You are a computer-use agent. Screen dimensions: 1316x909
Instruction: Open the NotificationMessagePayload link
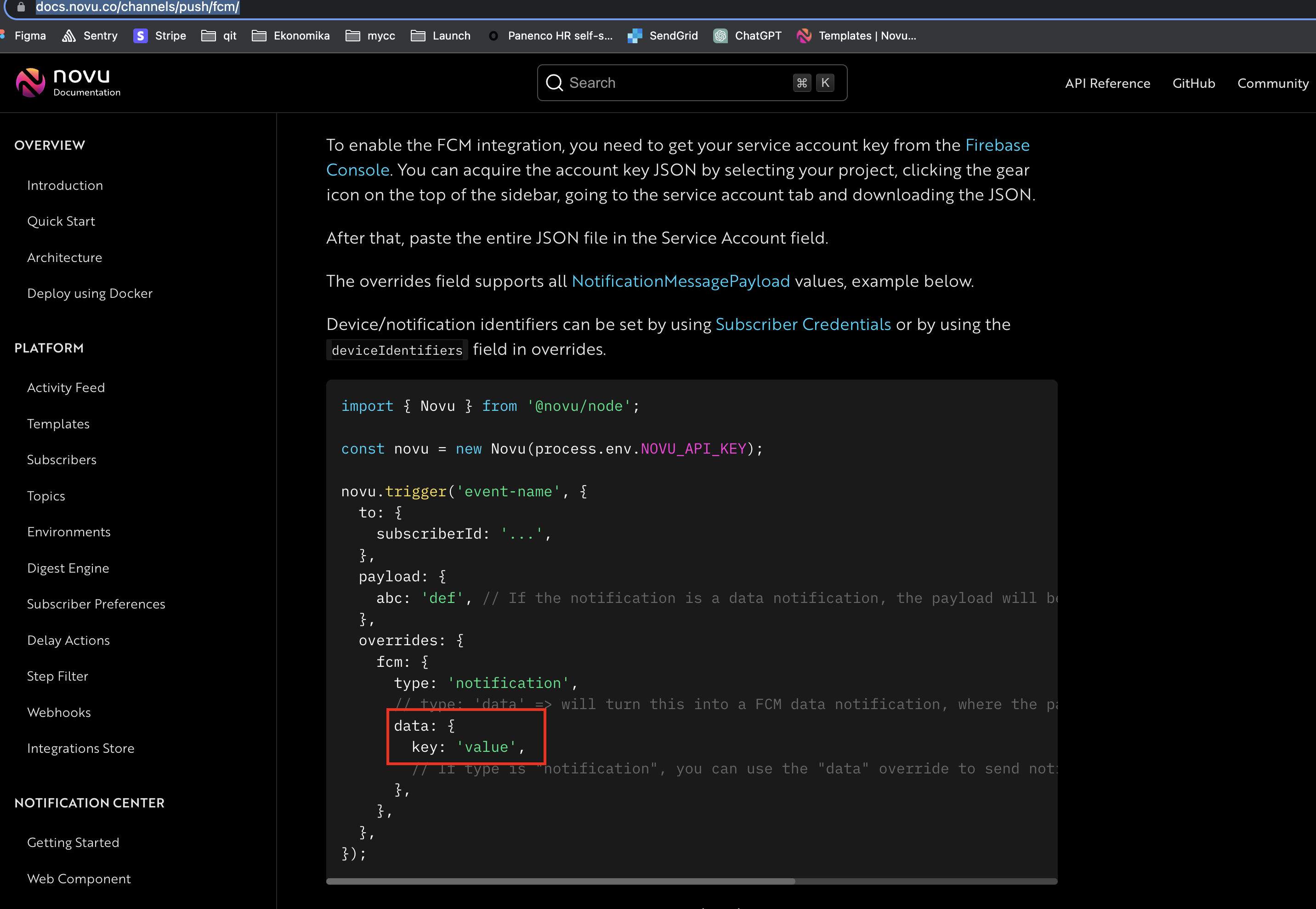[x=681, y=281]
